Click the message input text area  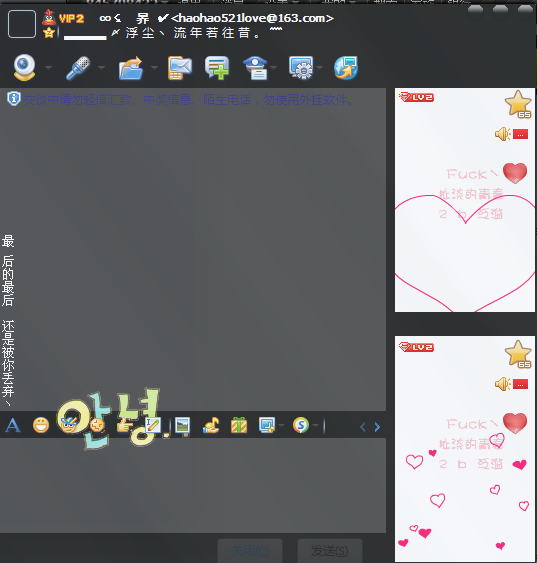[193, 485]
